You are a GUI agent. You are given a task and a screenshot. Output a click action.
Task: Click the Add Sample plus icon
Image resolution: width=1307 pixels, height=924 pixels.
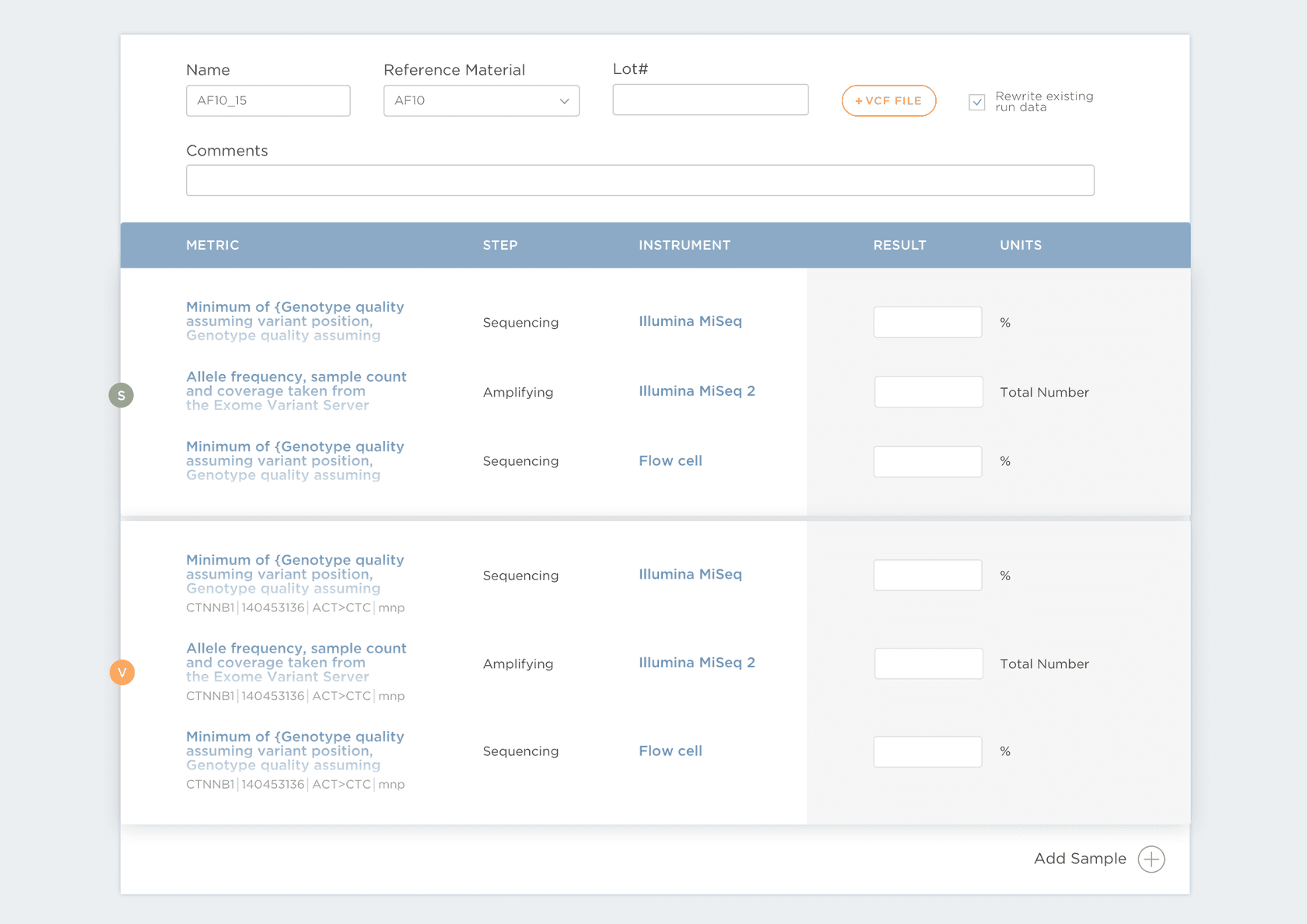1151,859
